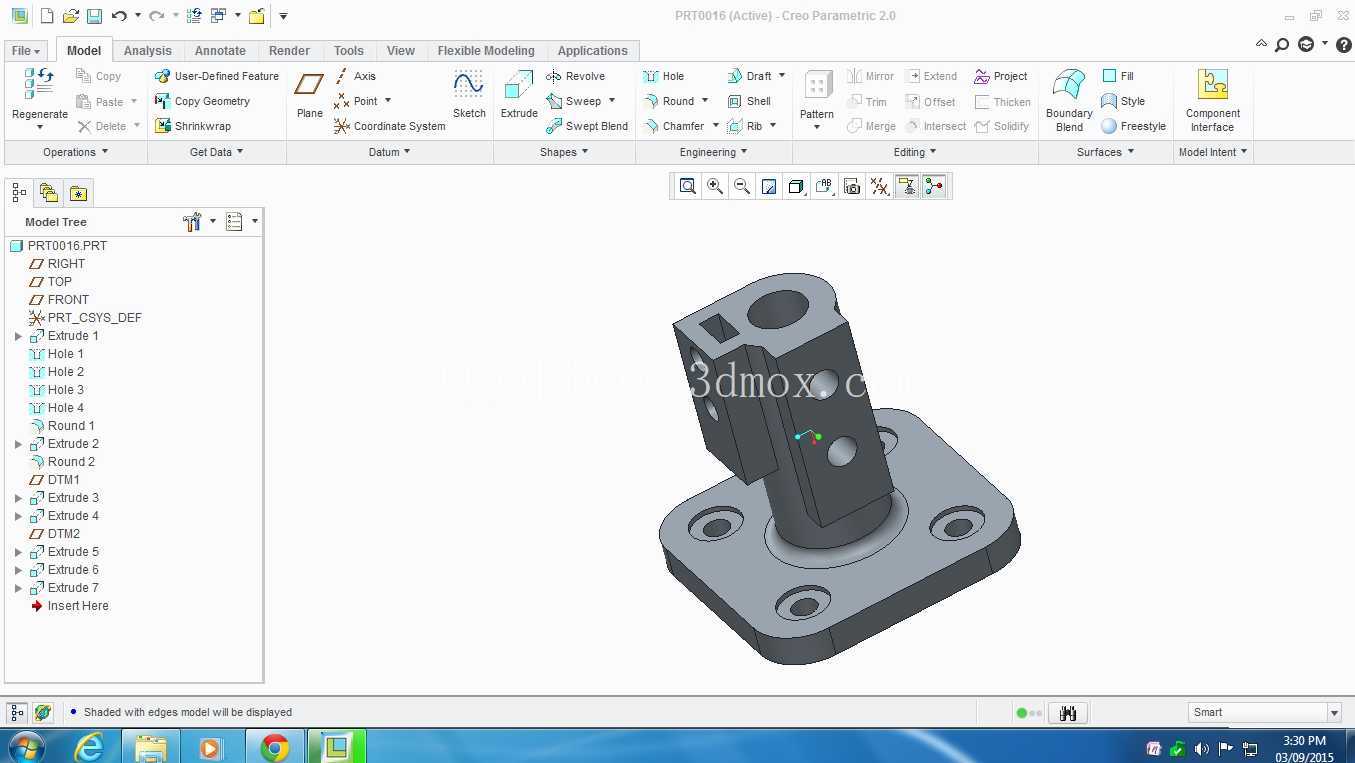Select the Zoom In tool
This screenshot has width=1355, height=763.
coord(715,186)
